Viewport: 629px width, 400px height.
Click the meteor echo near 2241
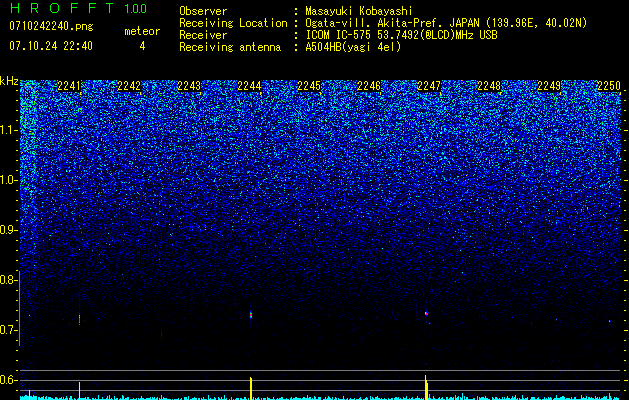pyautogui.click(x=79, y=319)
